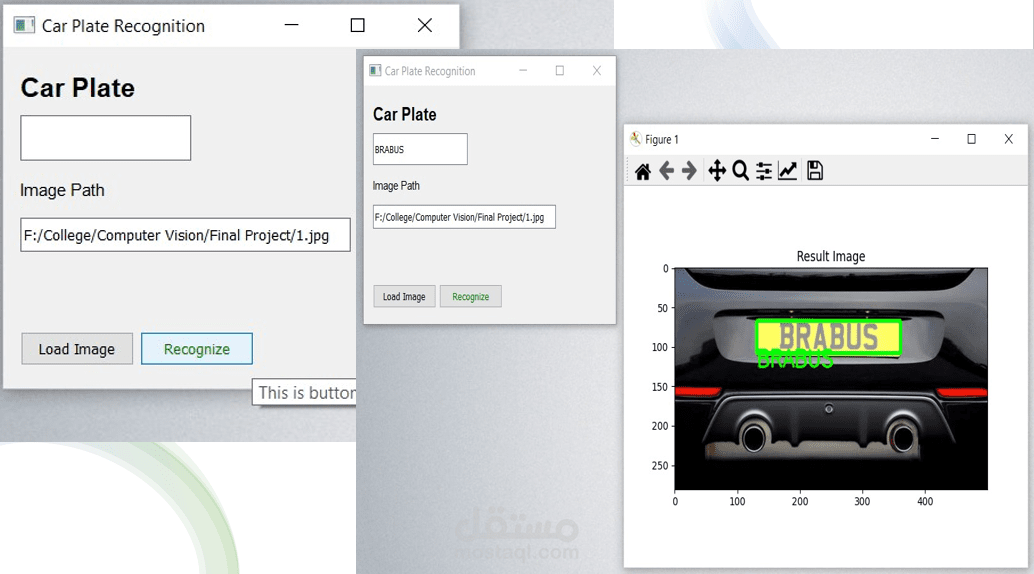Open Edit axis parameters chart icon

pyautogui.click(x=787, y=171)
